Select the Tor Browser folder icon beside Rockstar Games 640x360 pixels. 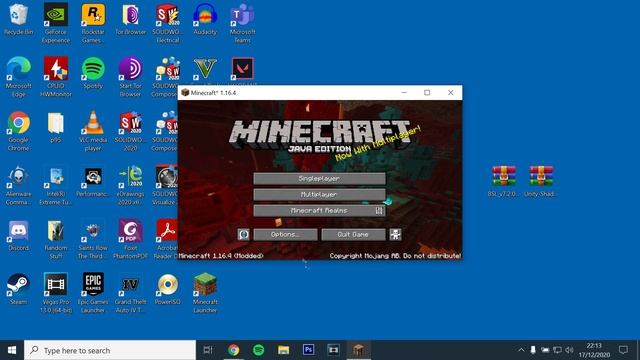pyautogui.click(x=131, y=20)
